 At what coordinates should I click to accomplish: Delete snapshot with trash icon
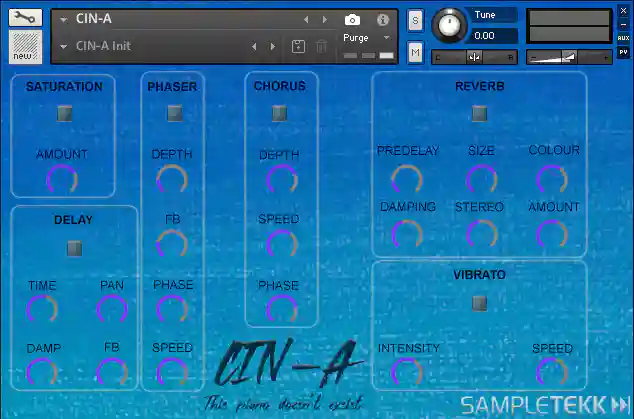321,47
